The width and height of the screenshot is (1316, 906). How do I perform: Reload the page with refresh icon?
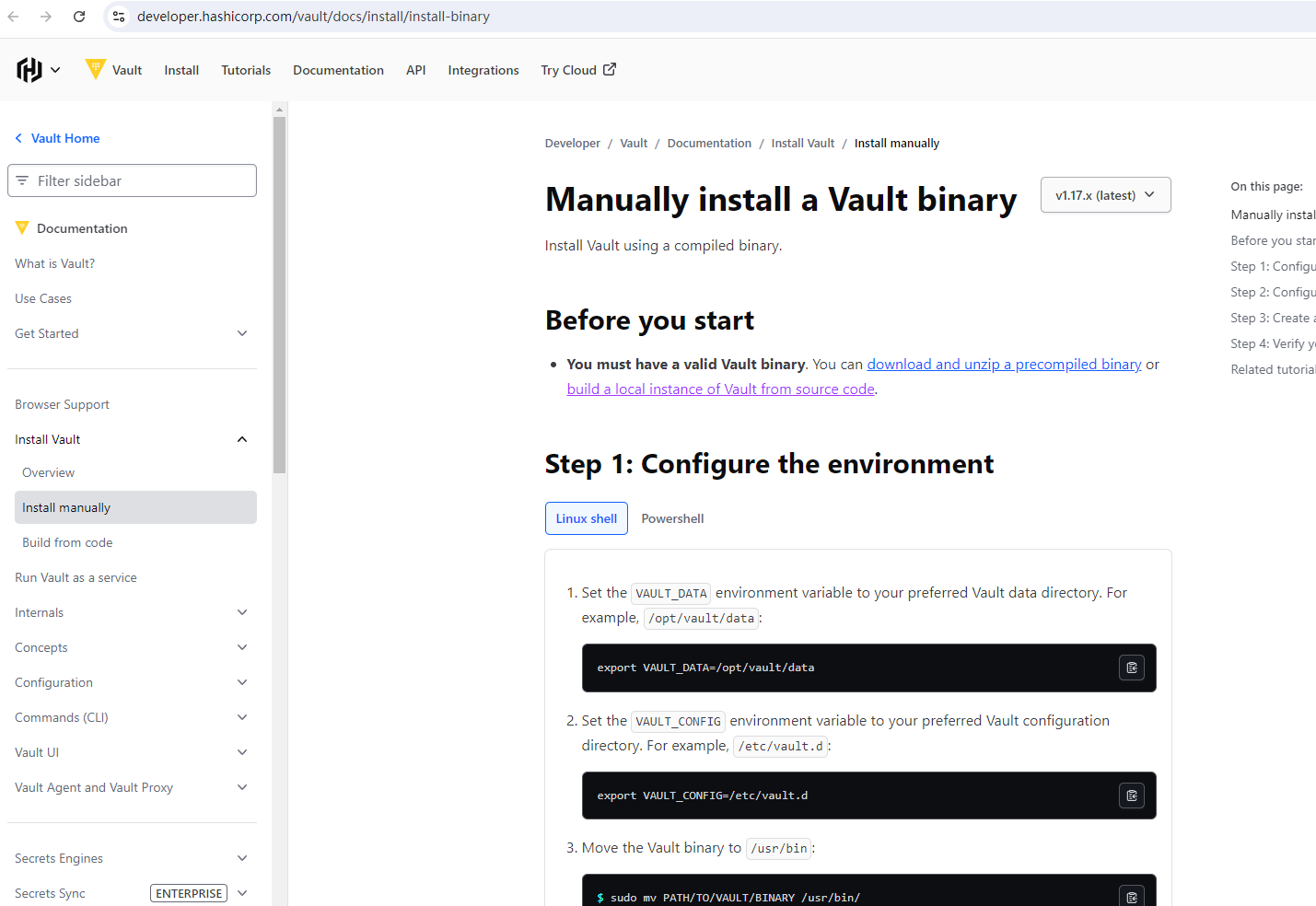click(x=79, y=17)
